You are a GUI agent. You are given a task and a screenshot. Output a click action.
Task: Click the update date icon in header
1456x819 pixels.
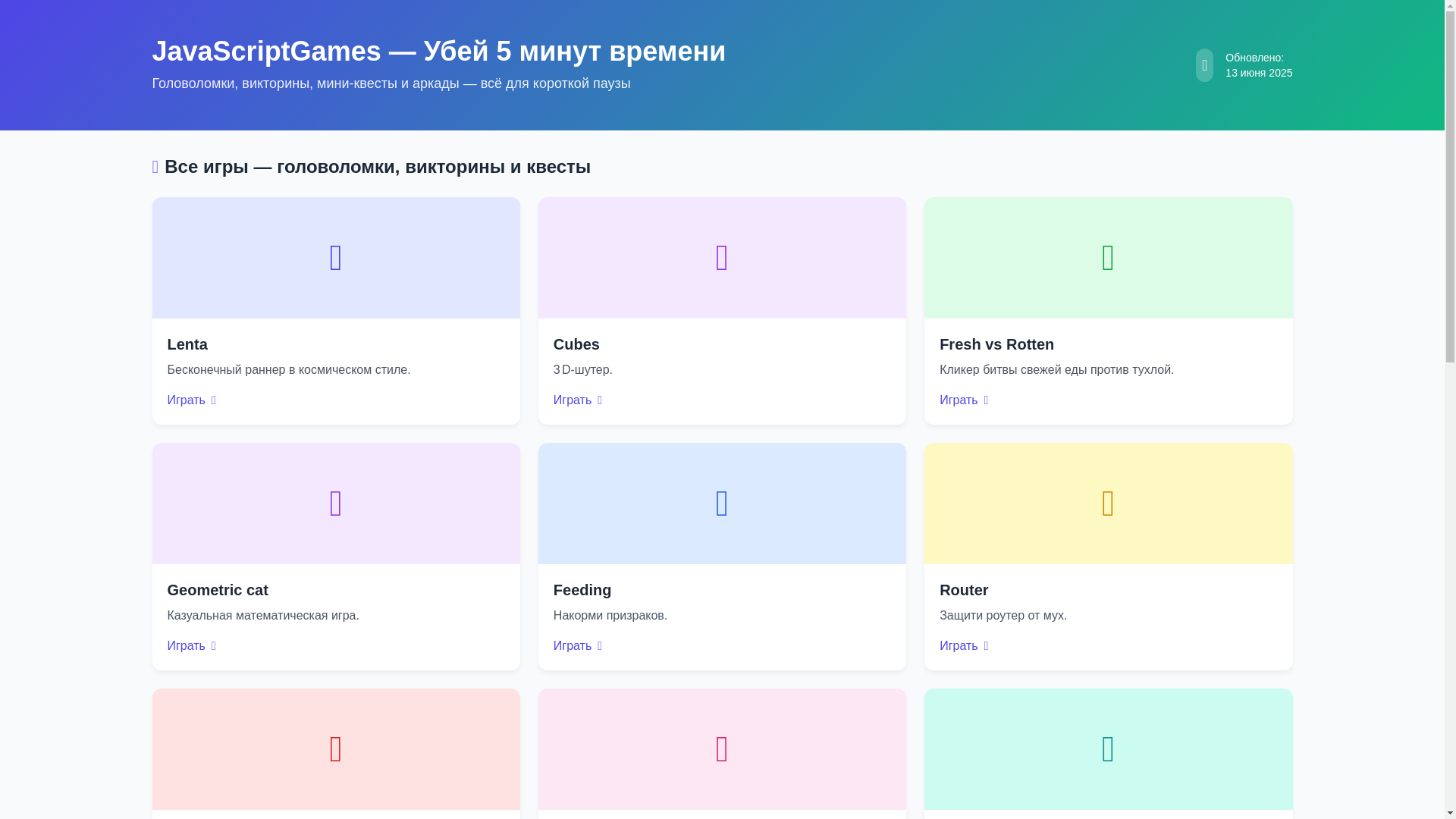tap(1204, 65)
